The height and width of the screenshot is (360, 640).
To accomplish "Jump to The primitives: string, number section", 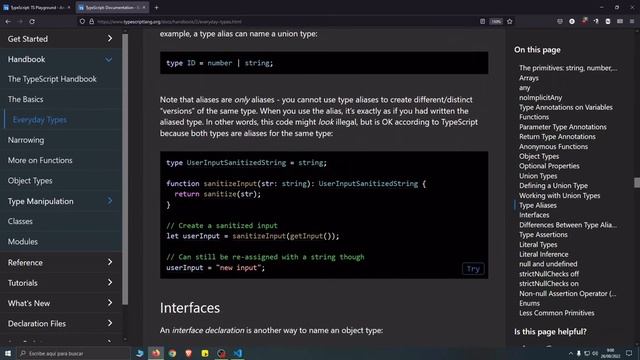I will 568,68.
